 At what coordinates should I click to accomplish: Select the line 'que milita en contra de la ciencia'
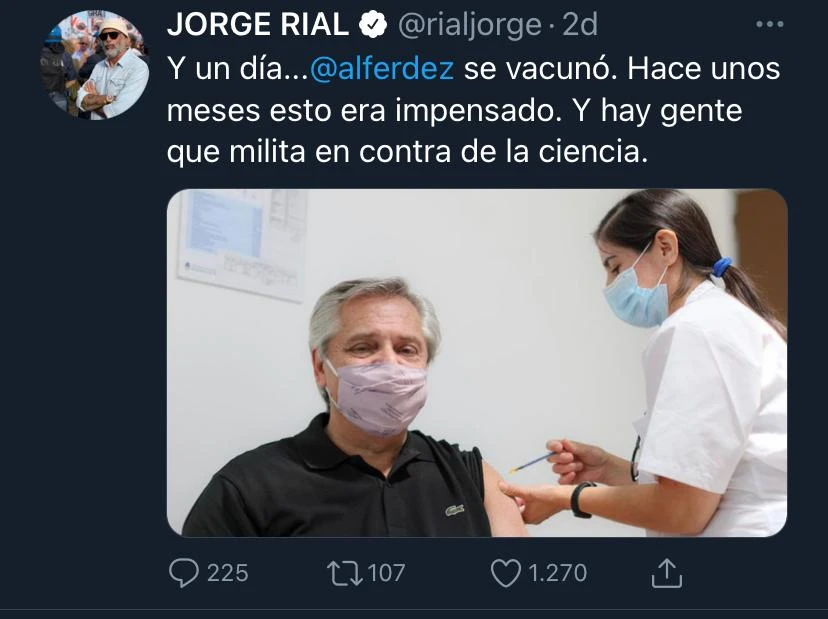point(407,153)
